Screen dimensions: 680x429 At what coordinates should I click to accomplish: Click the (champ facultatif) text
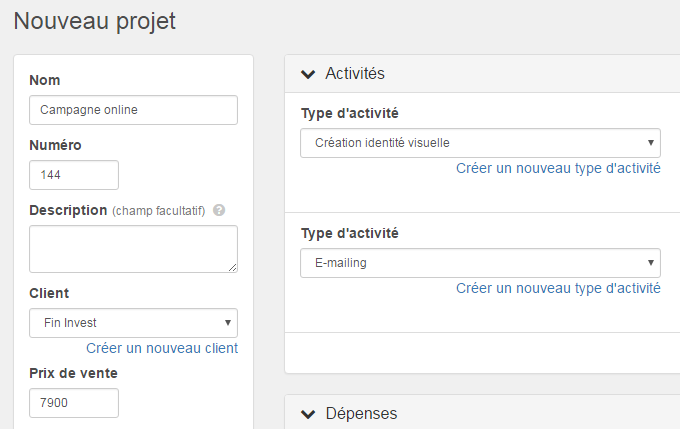point(159,211)
